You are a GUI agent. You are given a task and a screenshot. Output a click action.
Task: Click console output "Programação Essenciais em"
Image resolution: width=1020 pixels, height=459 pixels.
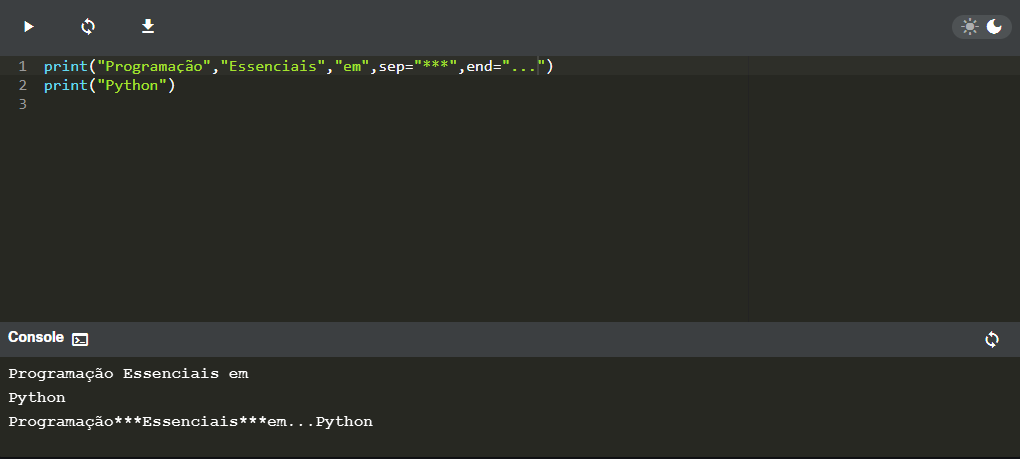[x=128, y=374]
